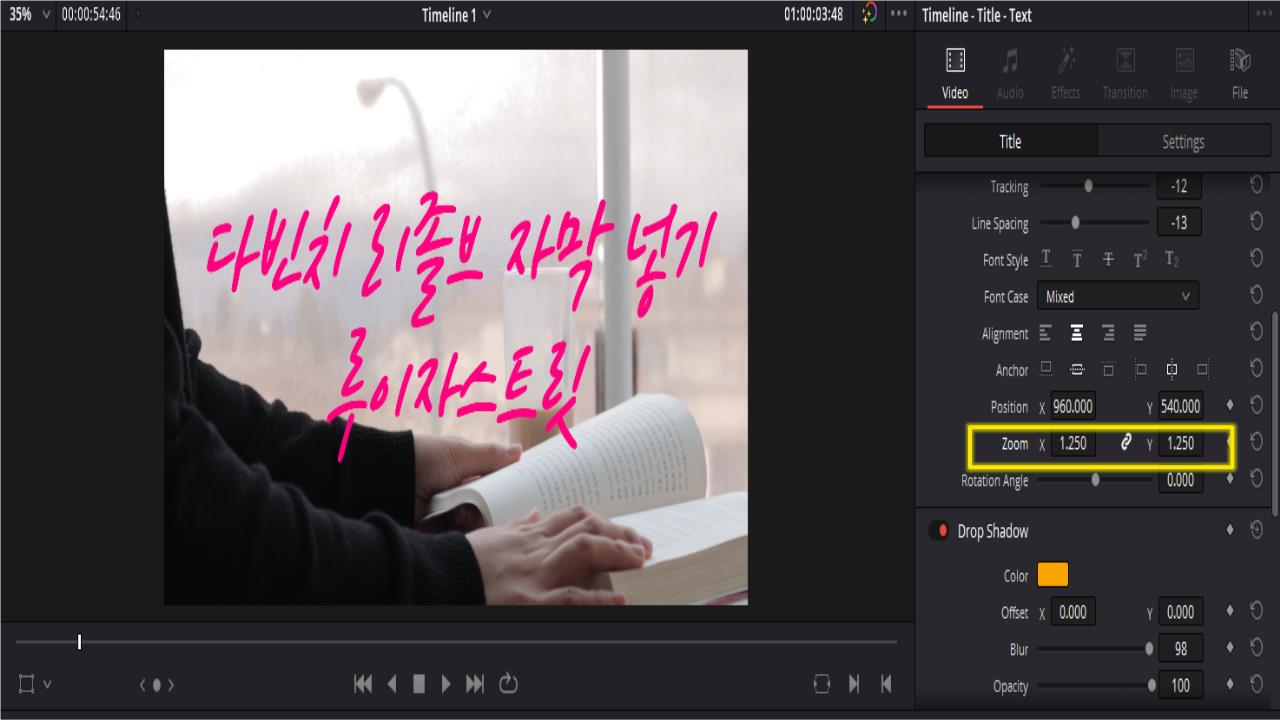Click Tracking value field -12
Image resolution: width=1280 pixels, height=720 pixels.
[1180, 186]
